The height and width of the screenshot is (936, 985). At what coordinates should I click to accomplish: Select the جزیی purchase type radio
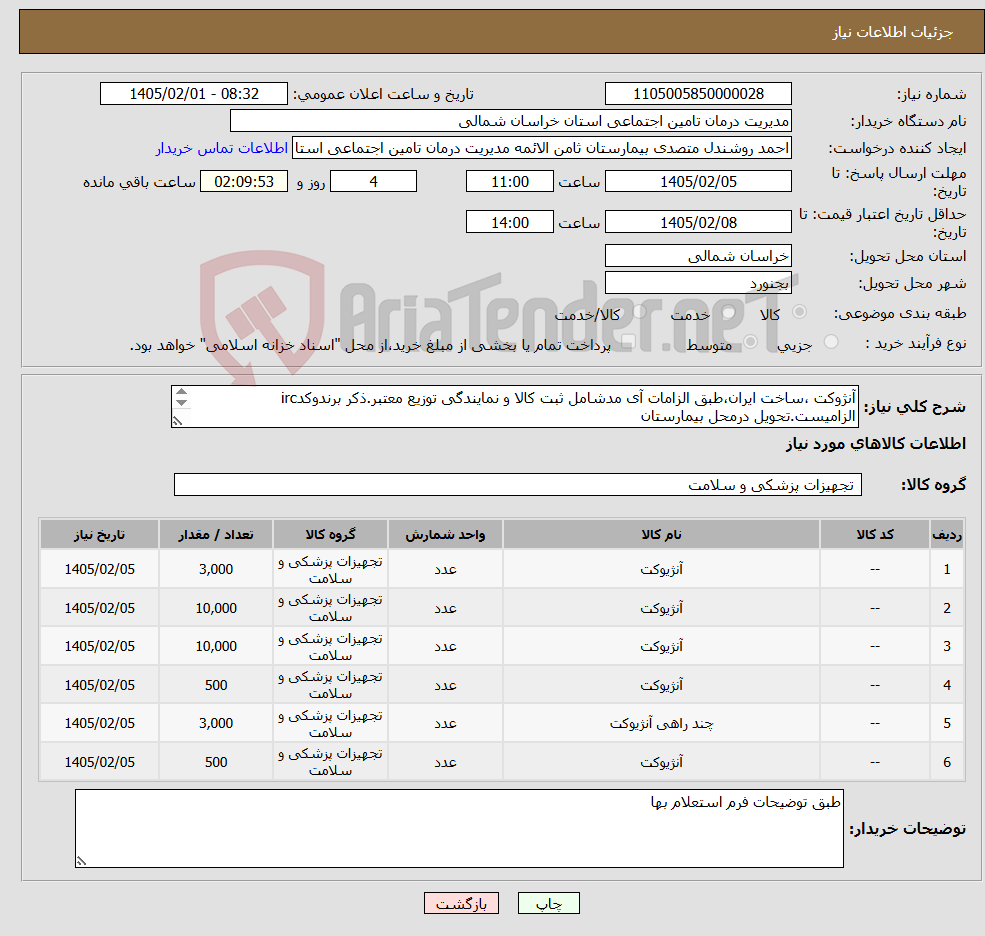click(831, 342)
